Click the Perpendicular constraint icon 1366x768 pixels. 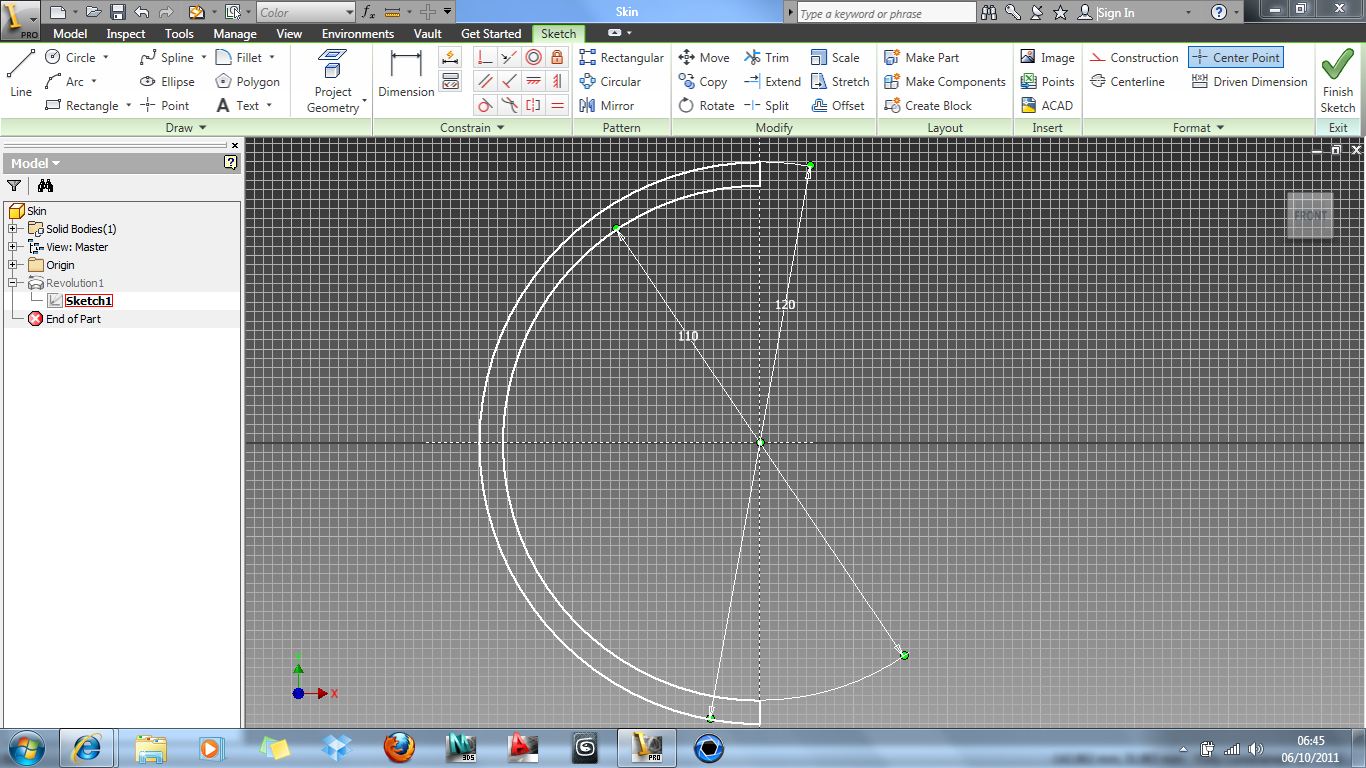point(509,81)
